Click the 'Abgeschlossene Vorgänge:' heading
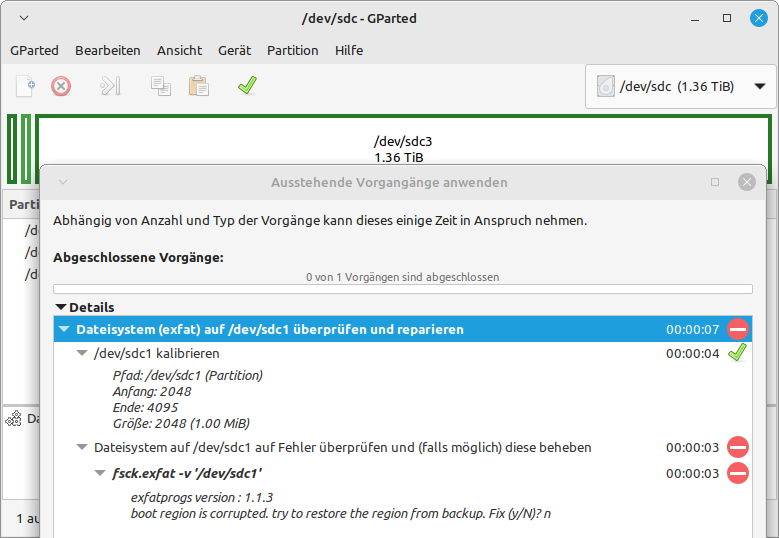The width and height of the screenshot is (779, 538). pos(139,257)
